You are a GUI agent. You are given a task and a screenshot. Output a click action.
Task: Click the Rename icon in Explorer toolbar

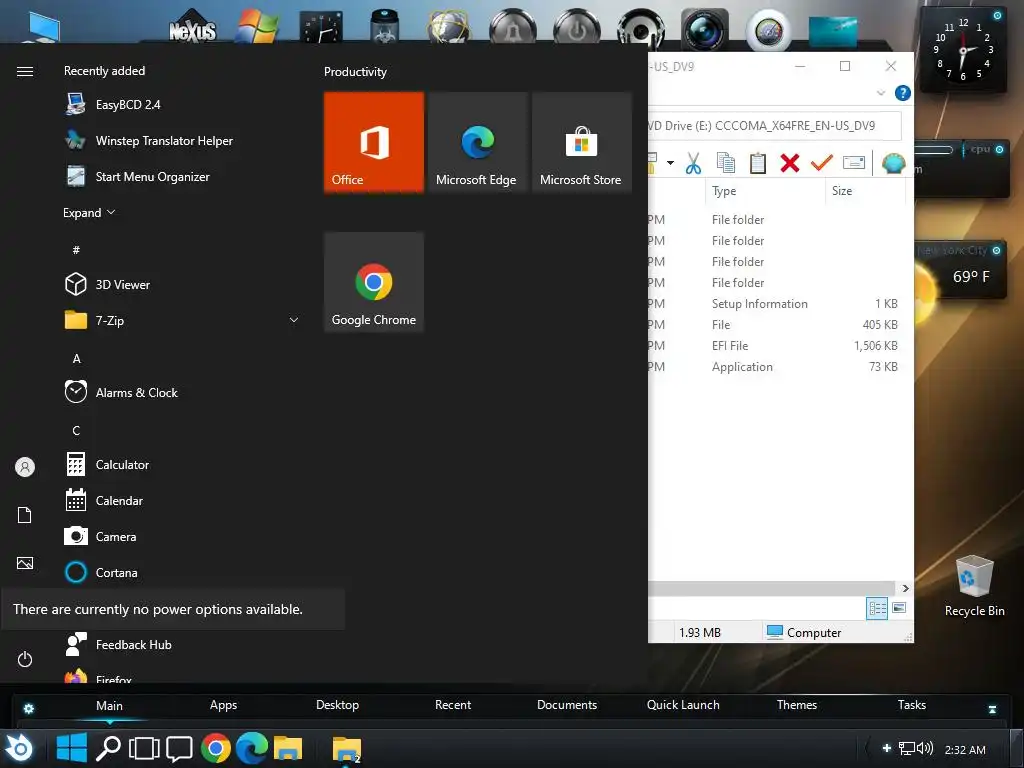click(854, 163)
